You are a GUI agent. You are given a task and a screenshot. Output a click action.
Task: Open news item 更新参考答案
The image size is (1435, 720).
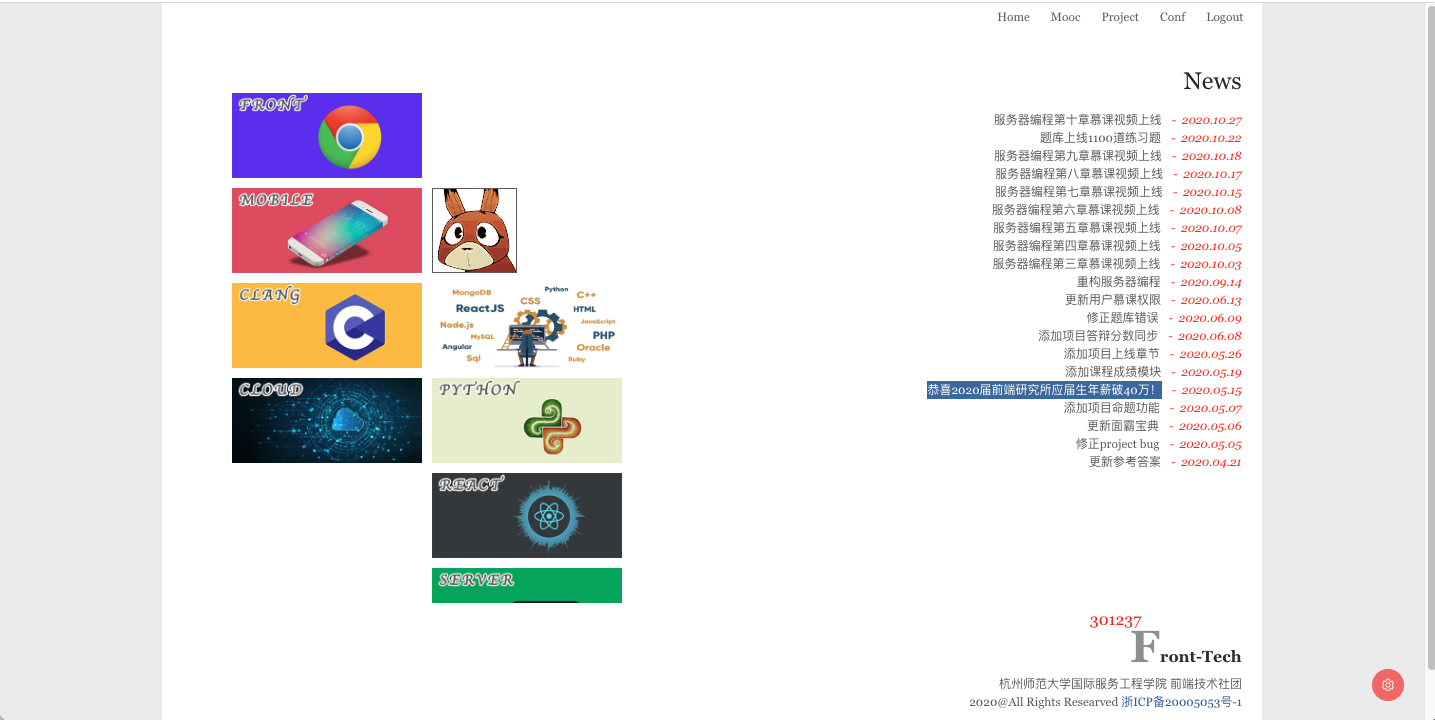point(1125,462)
